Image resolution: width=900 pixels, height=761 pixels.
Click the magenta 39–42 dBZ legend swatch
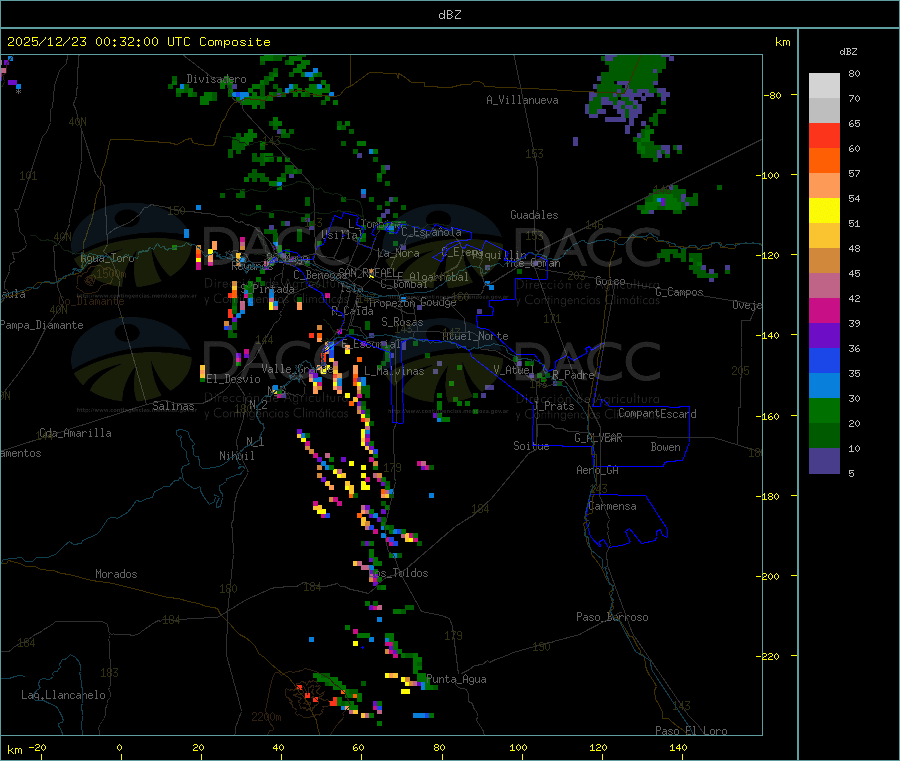(824, 310)
